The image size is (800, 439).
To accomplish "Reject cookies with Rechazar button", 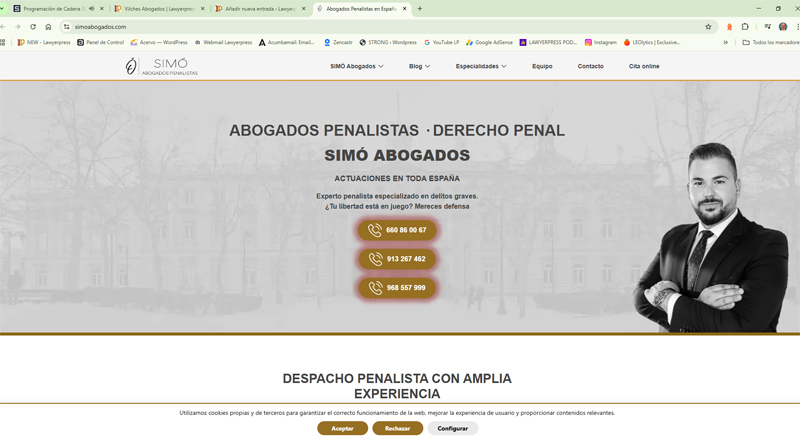I will (397, 428).
